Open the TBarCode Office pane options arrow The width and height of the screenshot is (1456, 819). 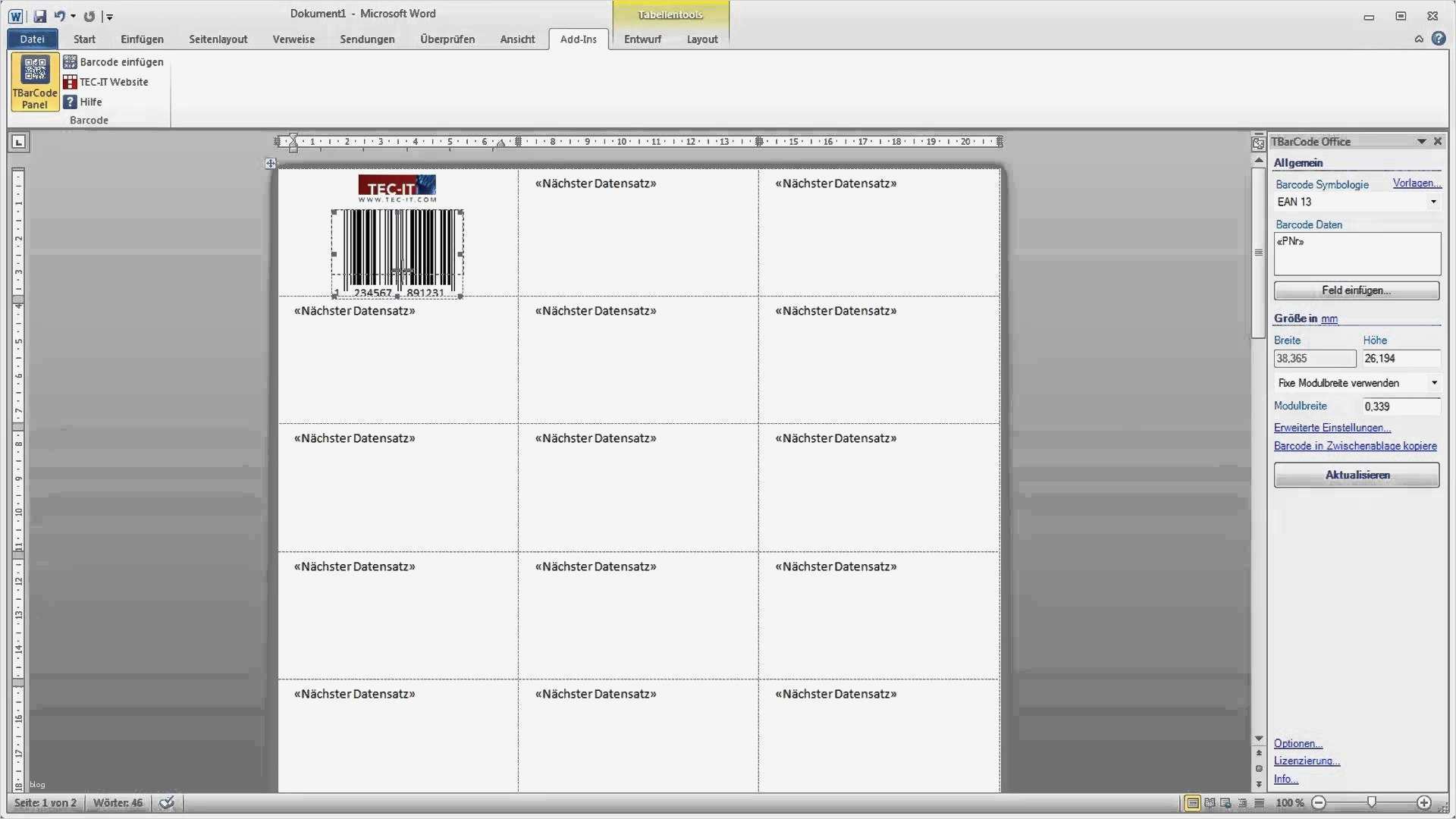1421,142
